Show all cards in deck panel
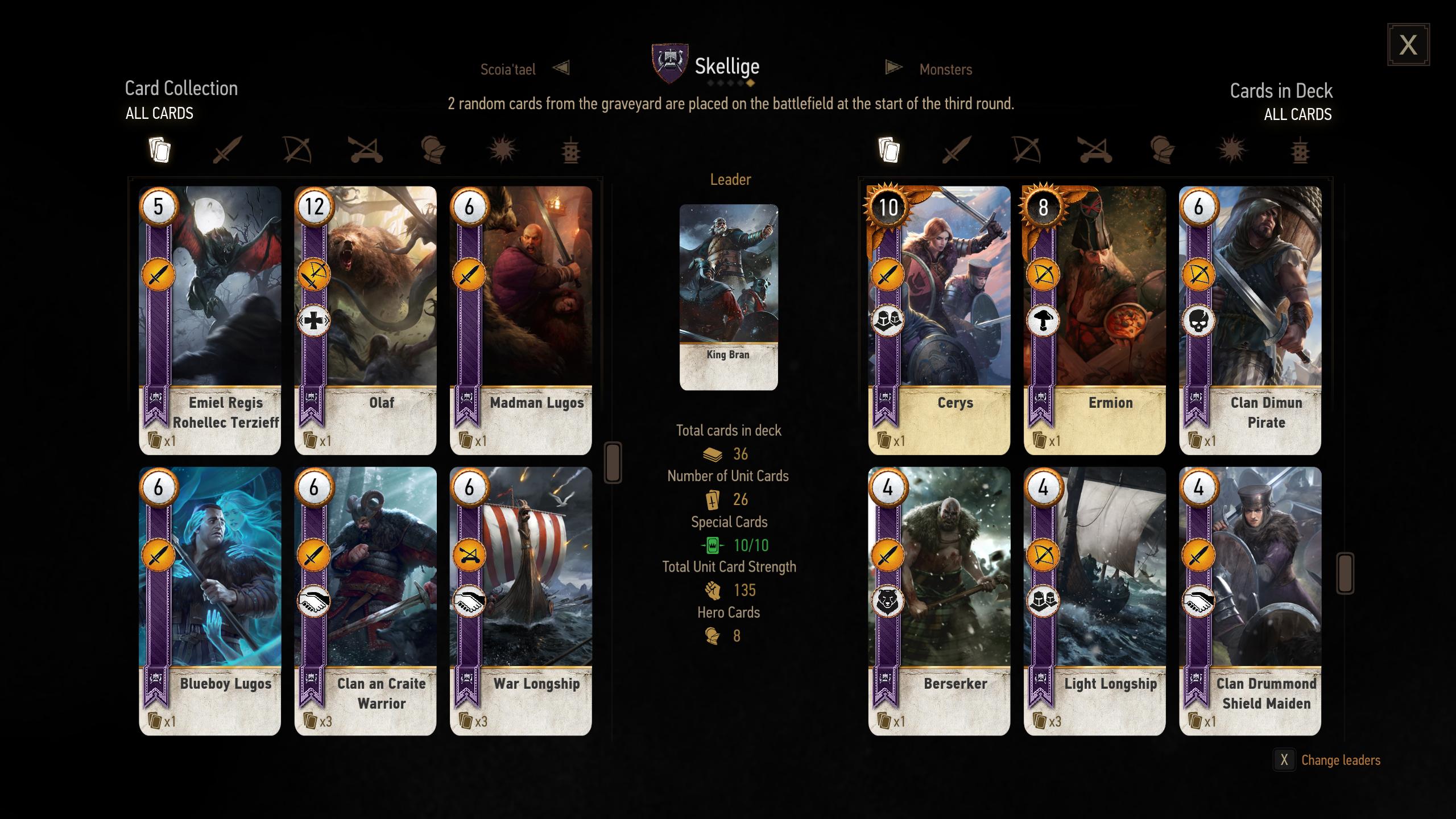Screen dimensions: 1456x819 point(888,150)
